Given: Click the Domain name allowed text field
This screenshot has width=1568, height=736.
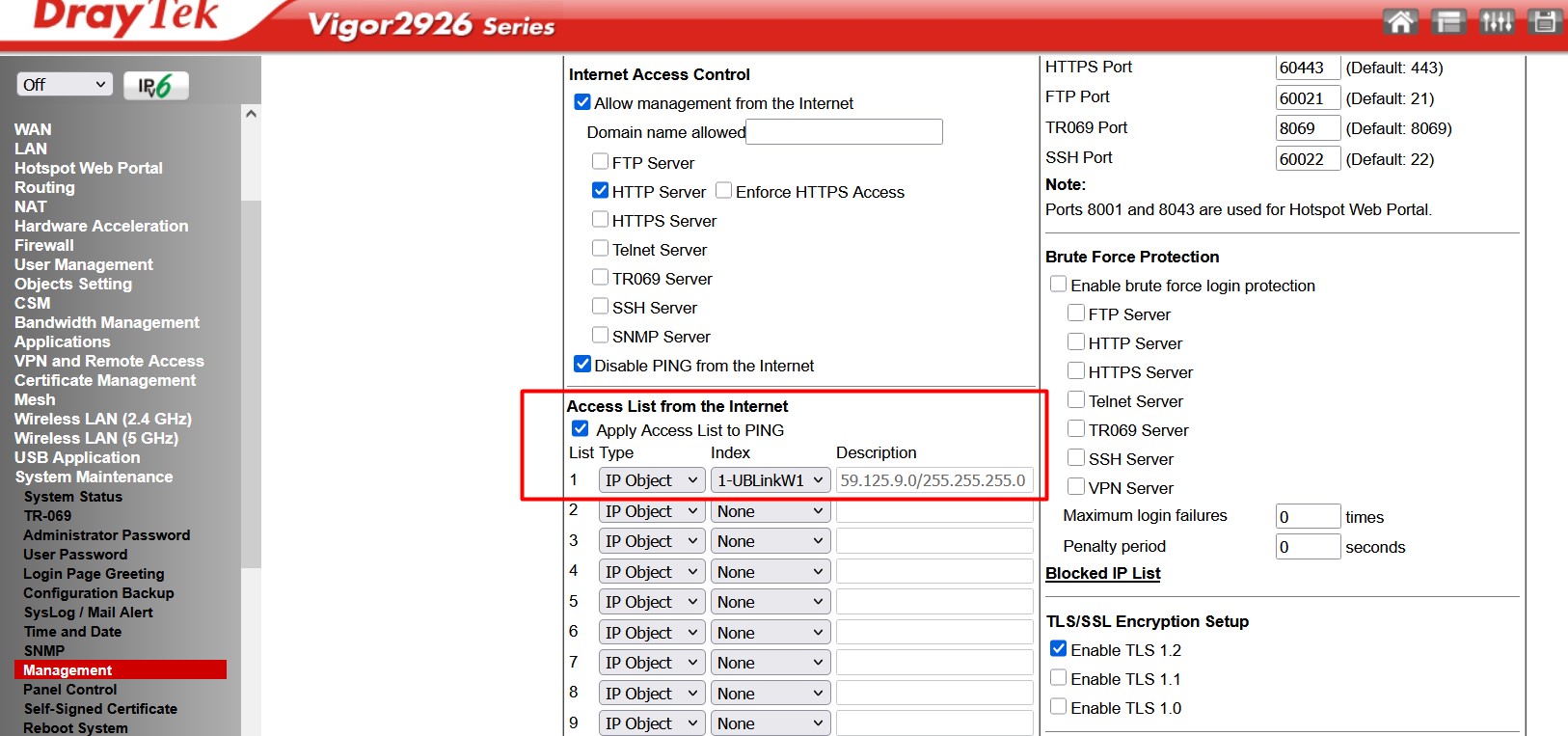Looking at the screenshot, I should click(x=844, y=132).
